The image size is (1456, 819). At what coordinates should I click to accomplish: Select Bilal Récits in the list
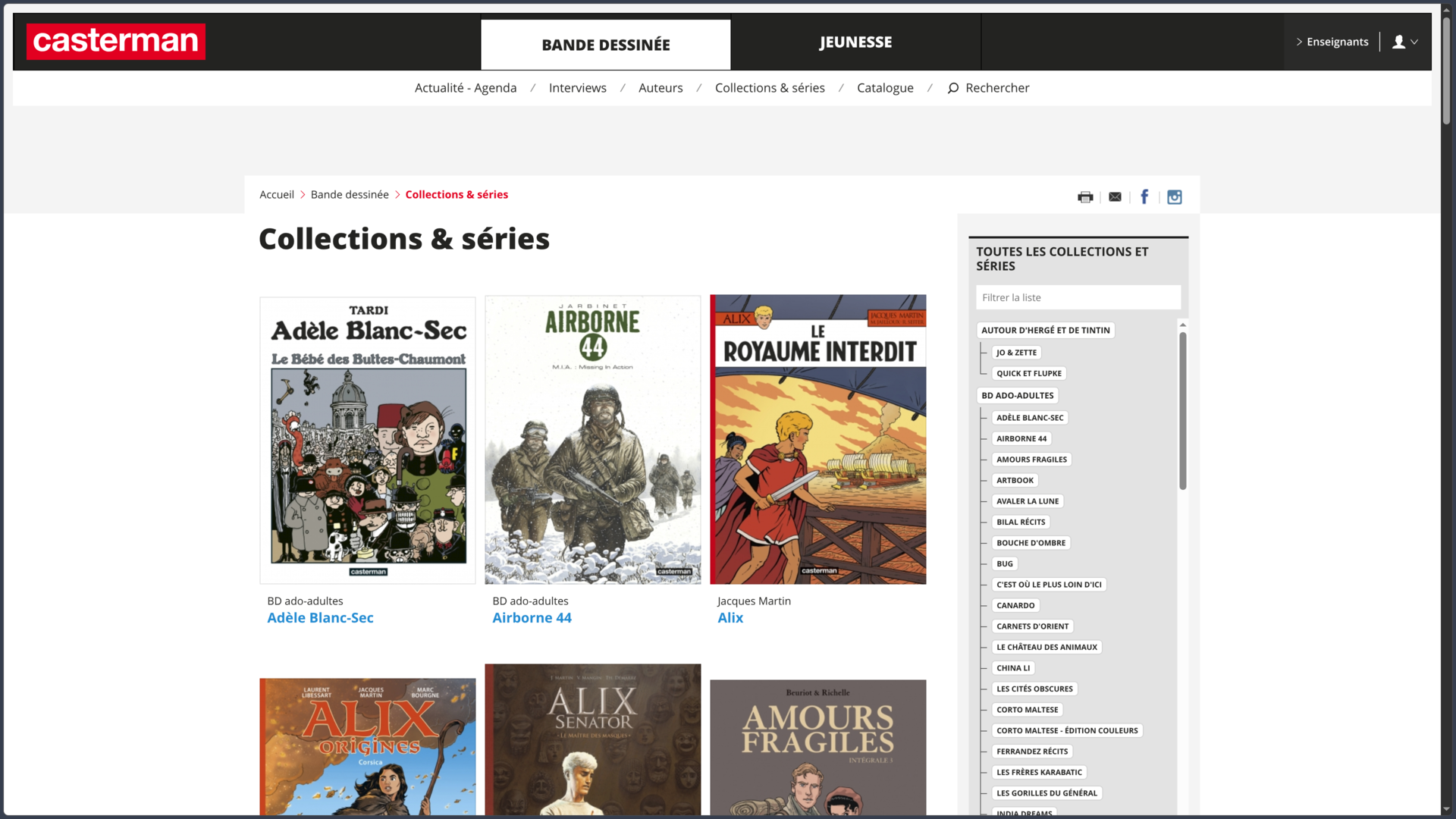(x=1021, y=522)
